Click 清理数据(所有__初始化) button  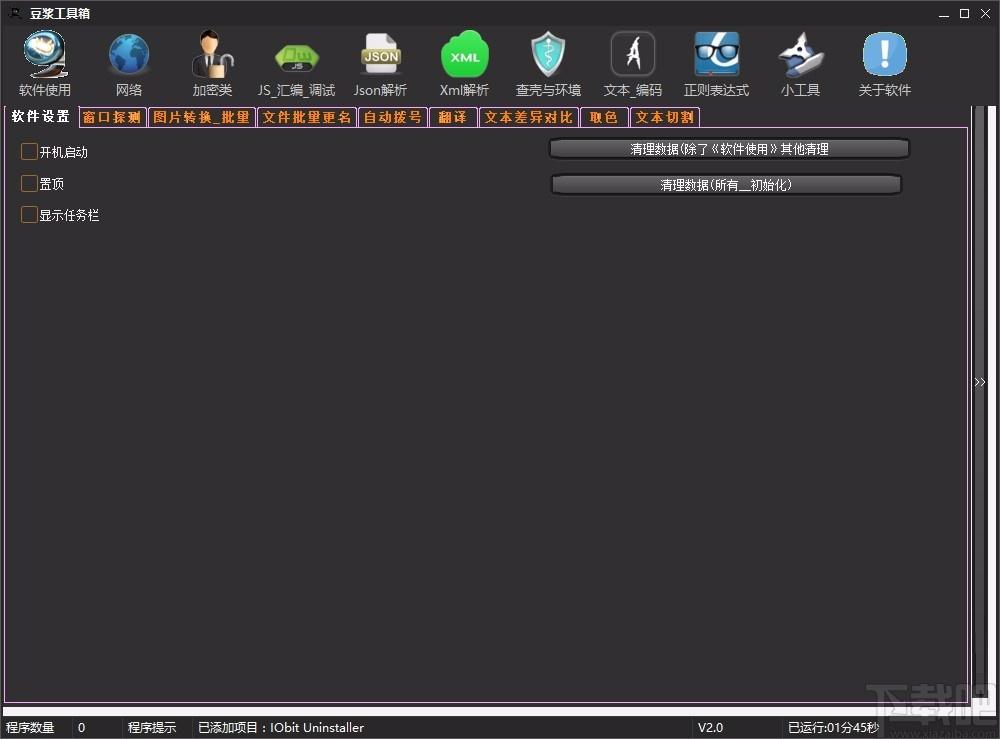coord(726,185)
